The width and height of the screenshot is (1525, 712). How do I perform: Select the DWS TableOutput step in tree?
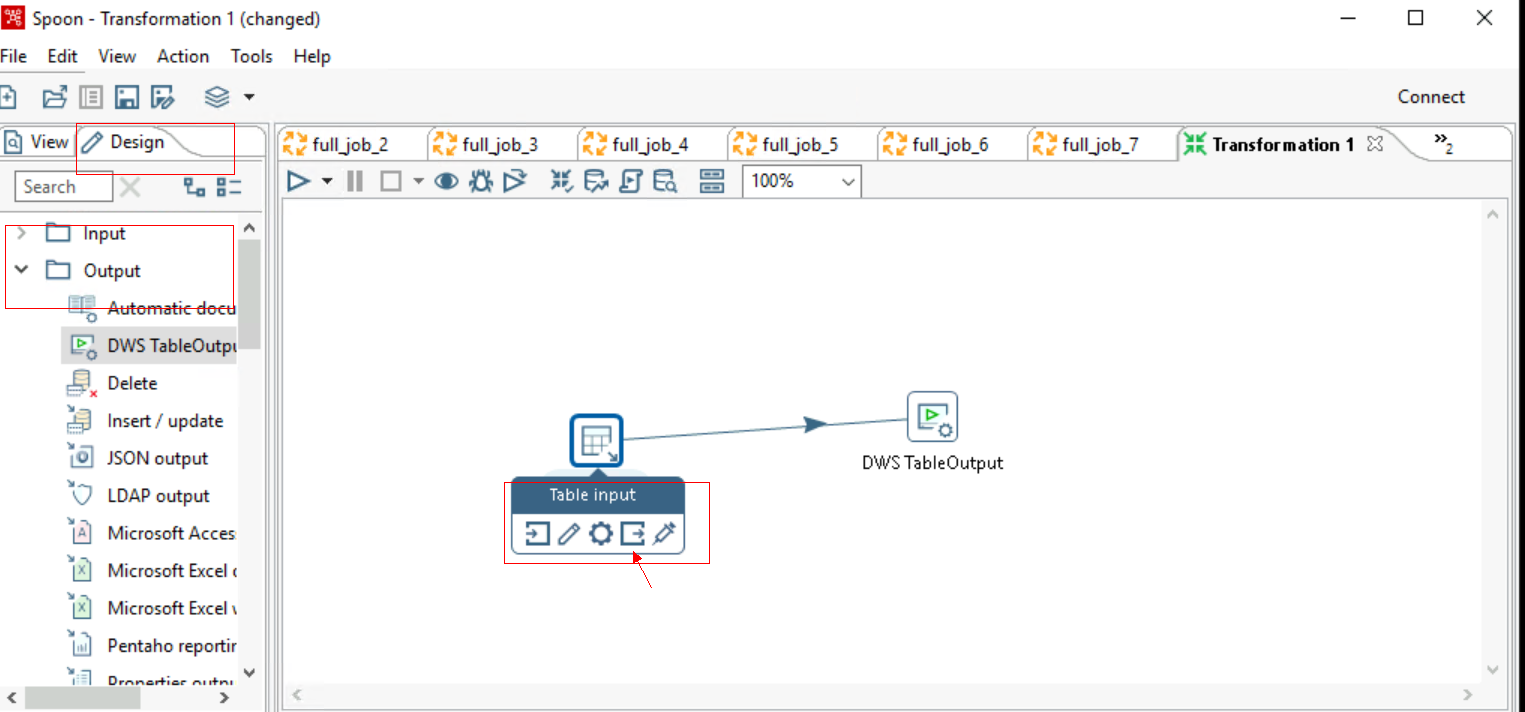click(x=150, y=346)
